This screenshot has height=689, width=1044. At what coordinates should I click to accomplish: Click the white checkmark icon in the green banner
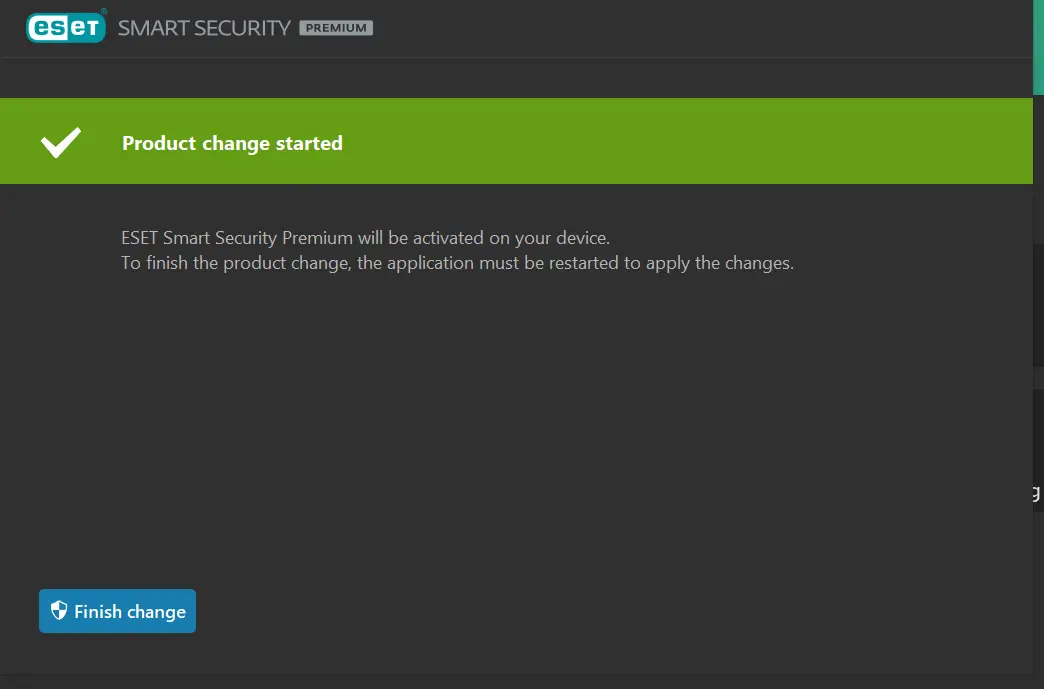[x=61, y=142]
